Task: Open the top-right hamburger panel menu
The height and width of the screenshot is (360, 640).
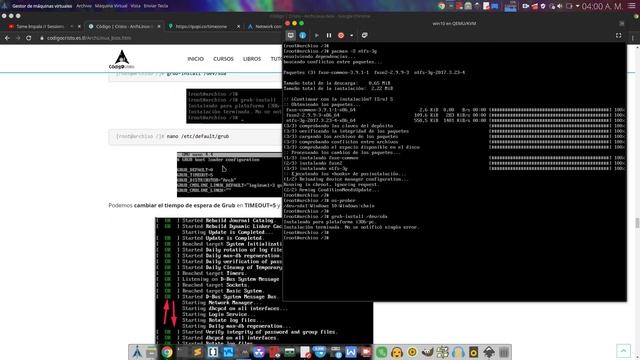Action: pos(631,6)
